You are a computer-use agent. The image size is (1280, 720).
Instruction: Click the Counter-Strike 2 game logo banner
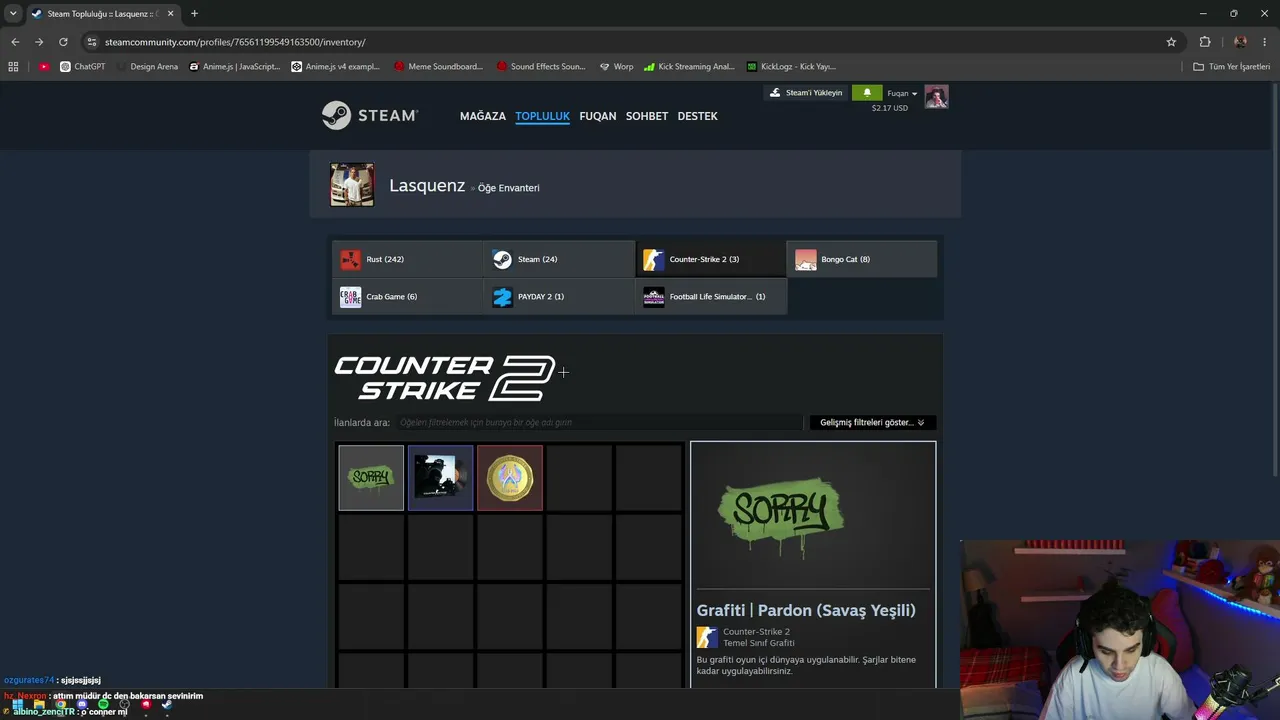pyautogui.click(x=444, y=378)
